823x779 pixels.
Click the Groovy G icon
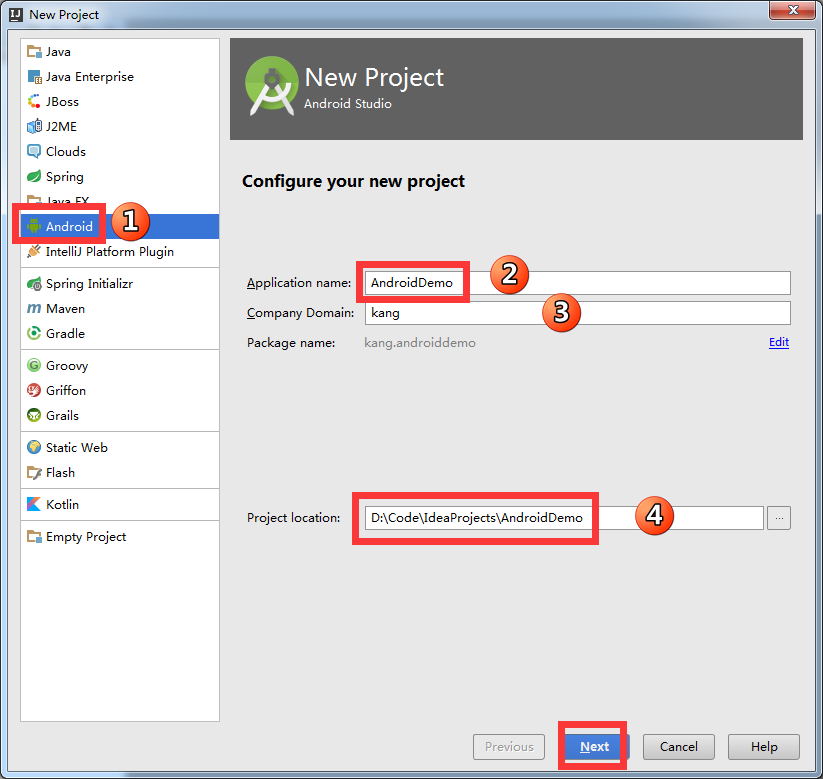click(x=34, y=365)
